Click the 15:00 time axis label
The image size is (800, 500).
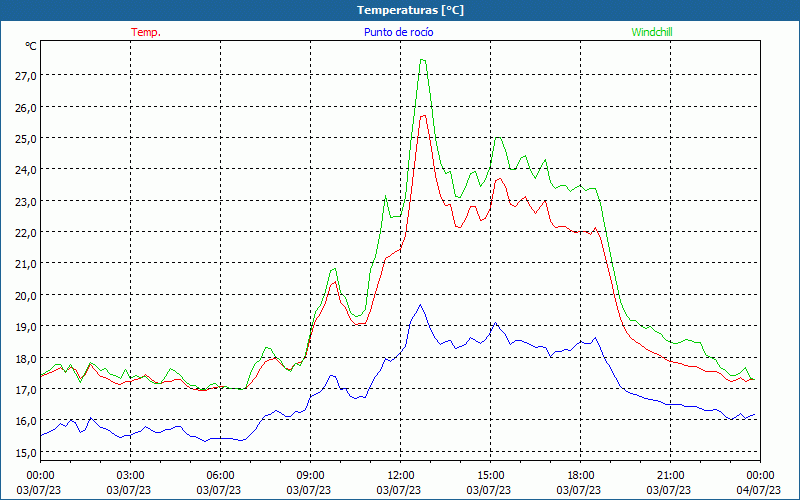point(490,476)
